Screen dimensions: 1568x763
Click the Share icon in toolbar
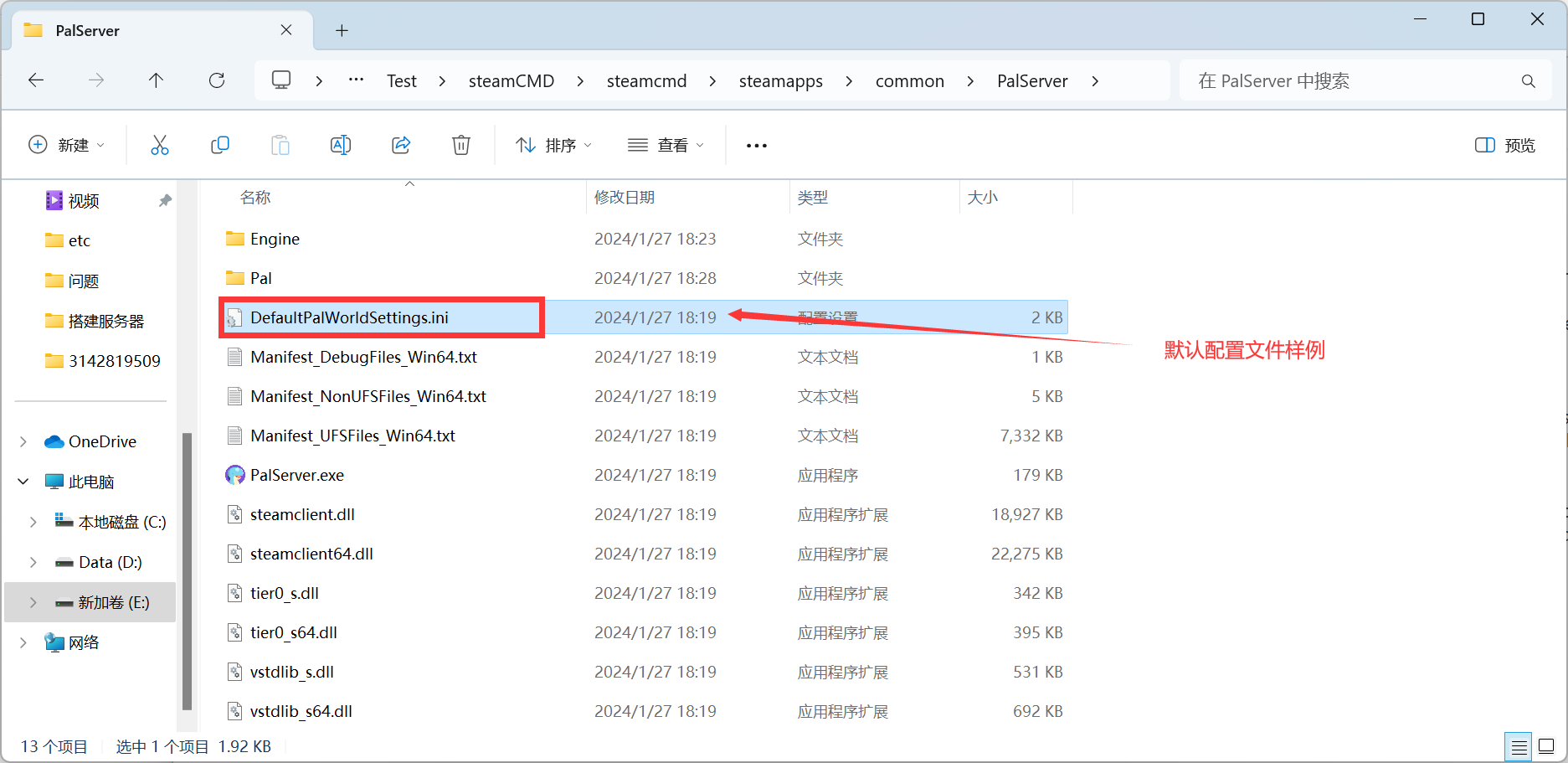click(x=401, y=145)
